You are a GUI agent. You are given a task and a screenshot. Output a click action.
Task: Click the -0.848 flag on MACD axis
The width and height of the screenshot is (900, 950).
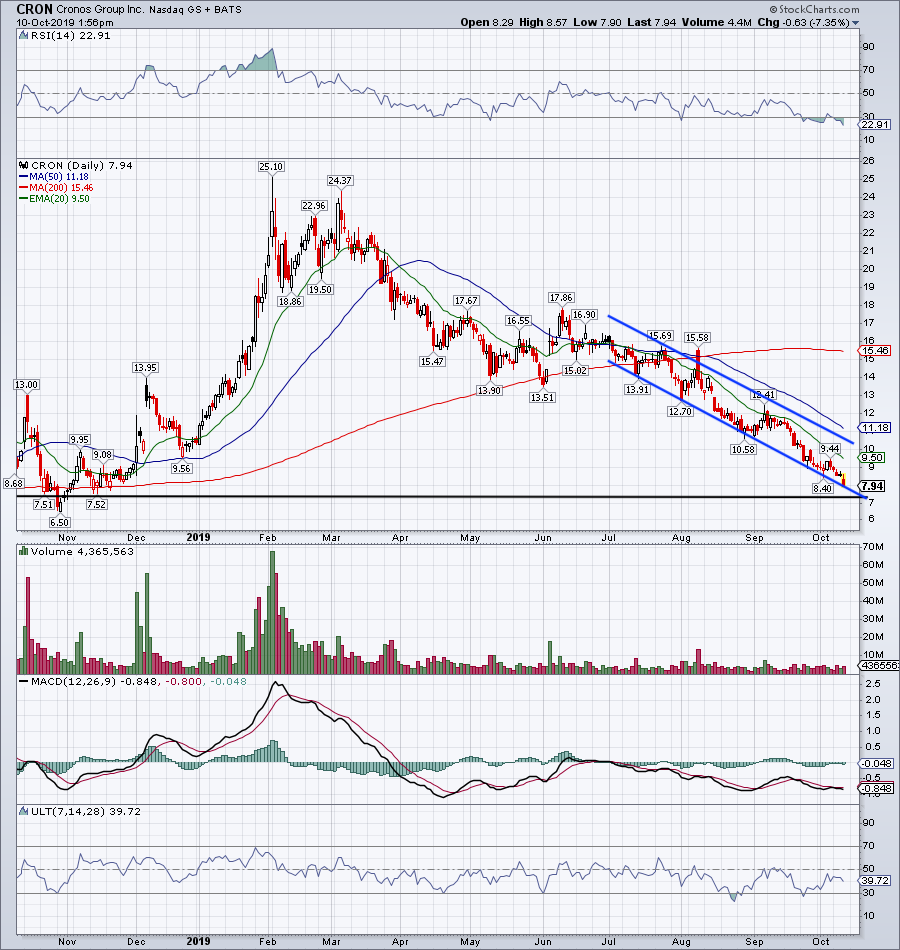point(876,788)
